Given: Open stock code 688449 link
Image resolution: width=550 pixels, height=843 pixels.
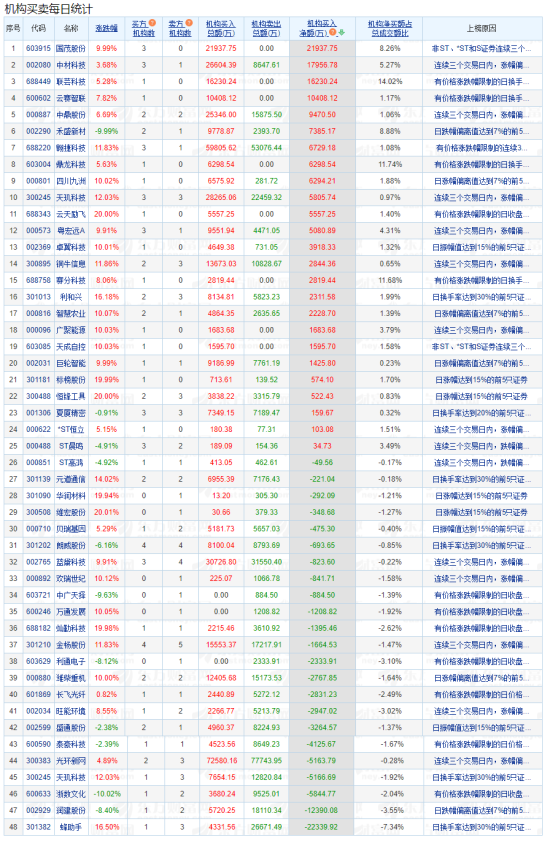Looking at the screenshot, I should click(x=38, y=82).
